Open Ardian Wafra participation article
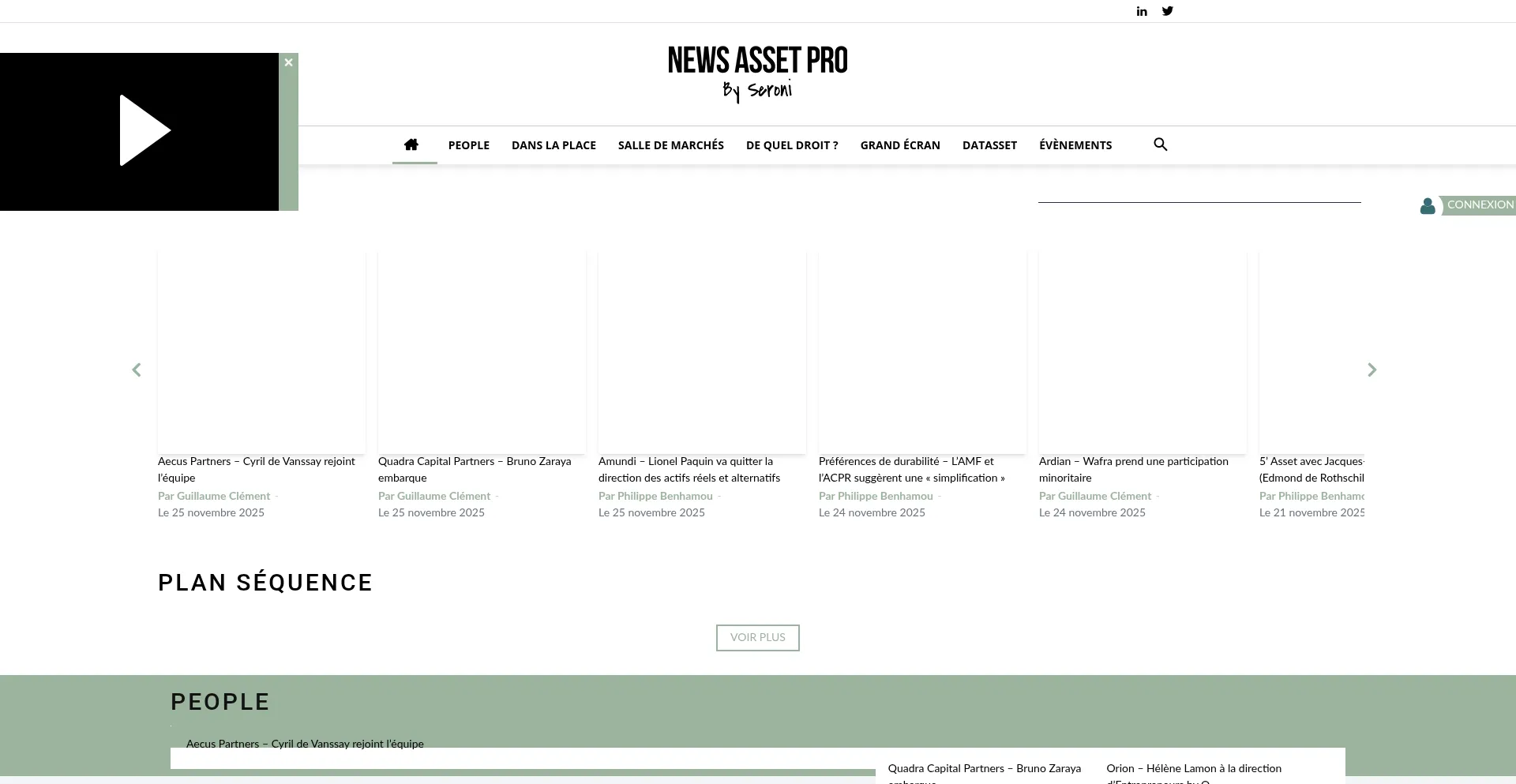The height and width of the screenshot is (784, 1516). tap(1133, 470)
